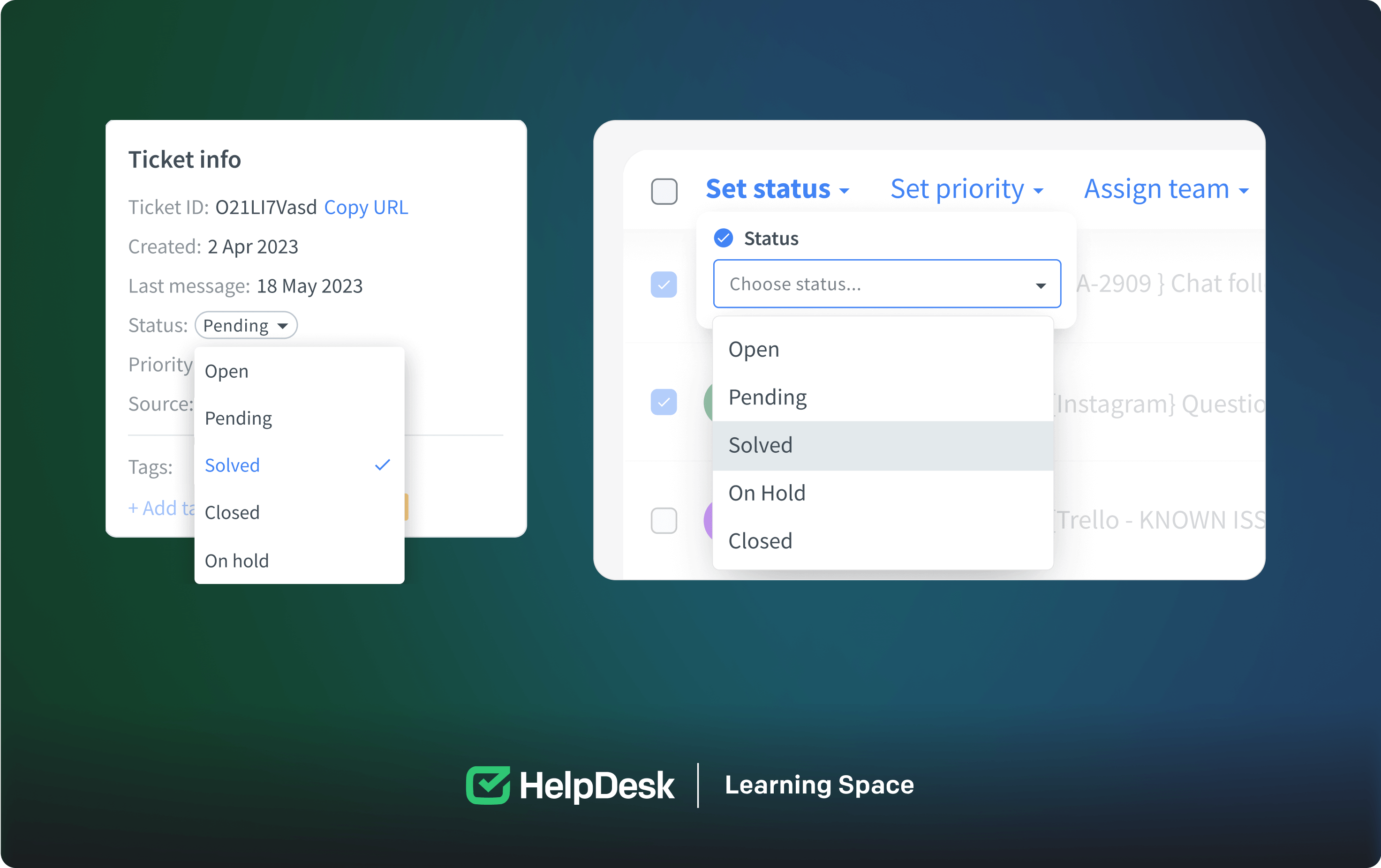The image size is (1381, 868).
Task: Click the Copy URL link
Action: 367,207
